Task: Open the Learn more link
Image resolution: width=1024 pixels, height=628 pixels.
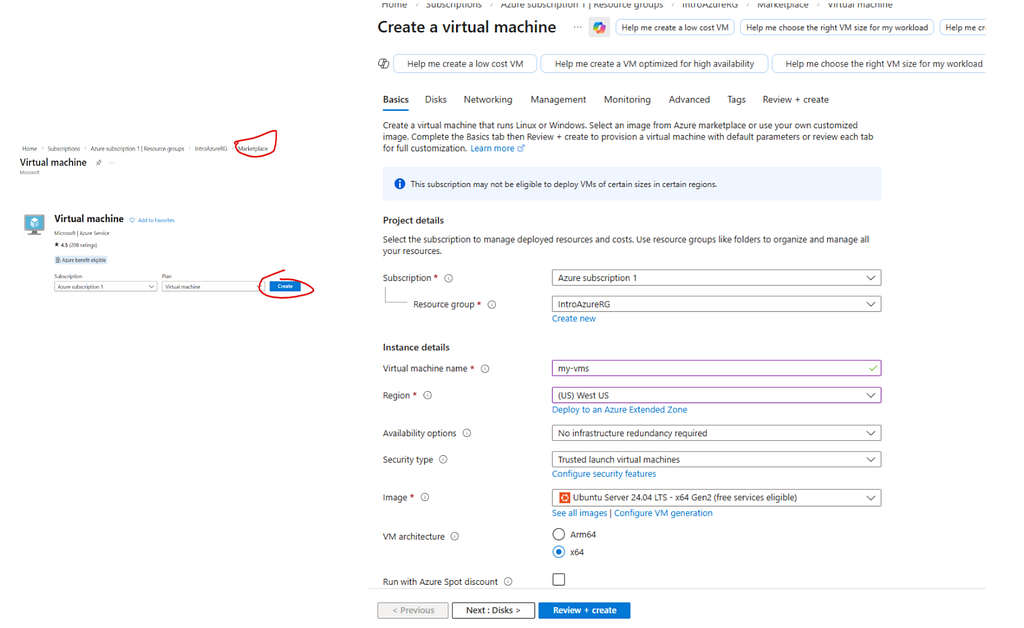Action: coord(492,148)
